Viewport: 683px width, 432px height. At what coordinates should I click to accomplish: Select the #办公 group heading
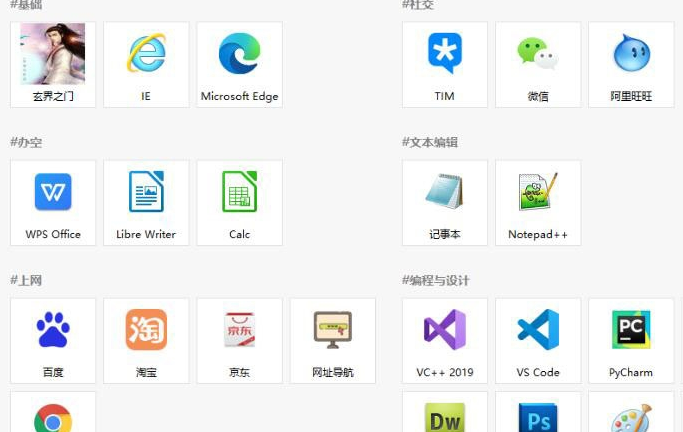pyautogui.click(x=26, y=142)
